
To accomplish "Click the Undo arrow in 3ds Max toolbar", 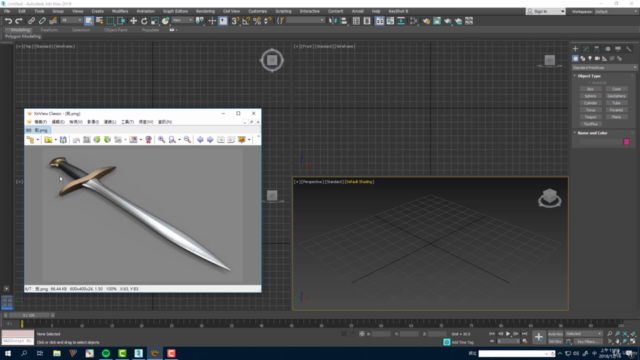I will click(8, 21).
